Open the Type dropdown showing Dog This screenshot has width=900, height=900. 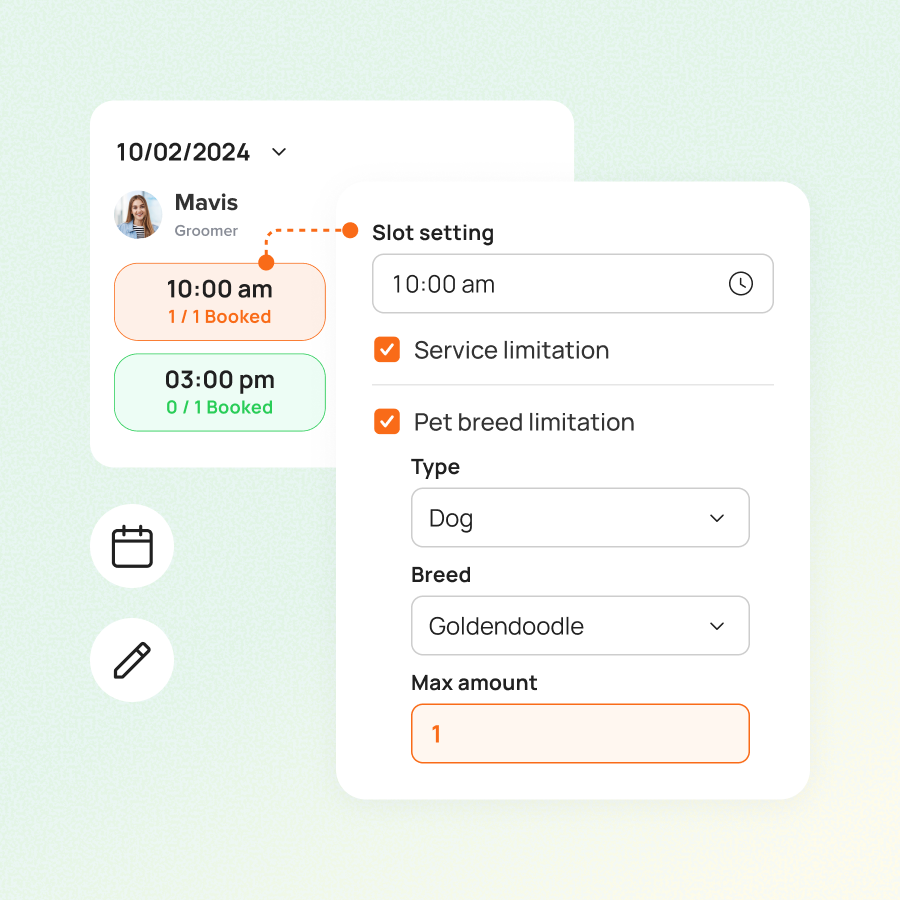(580, 518)
